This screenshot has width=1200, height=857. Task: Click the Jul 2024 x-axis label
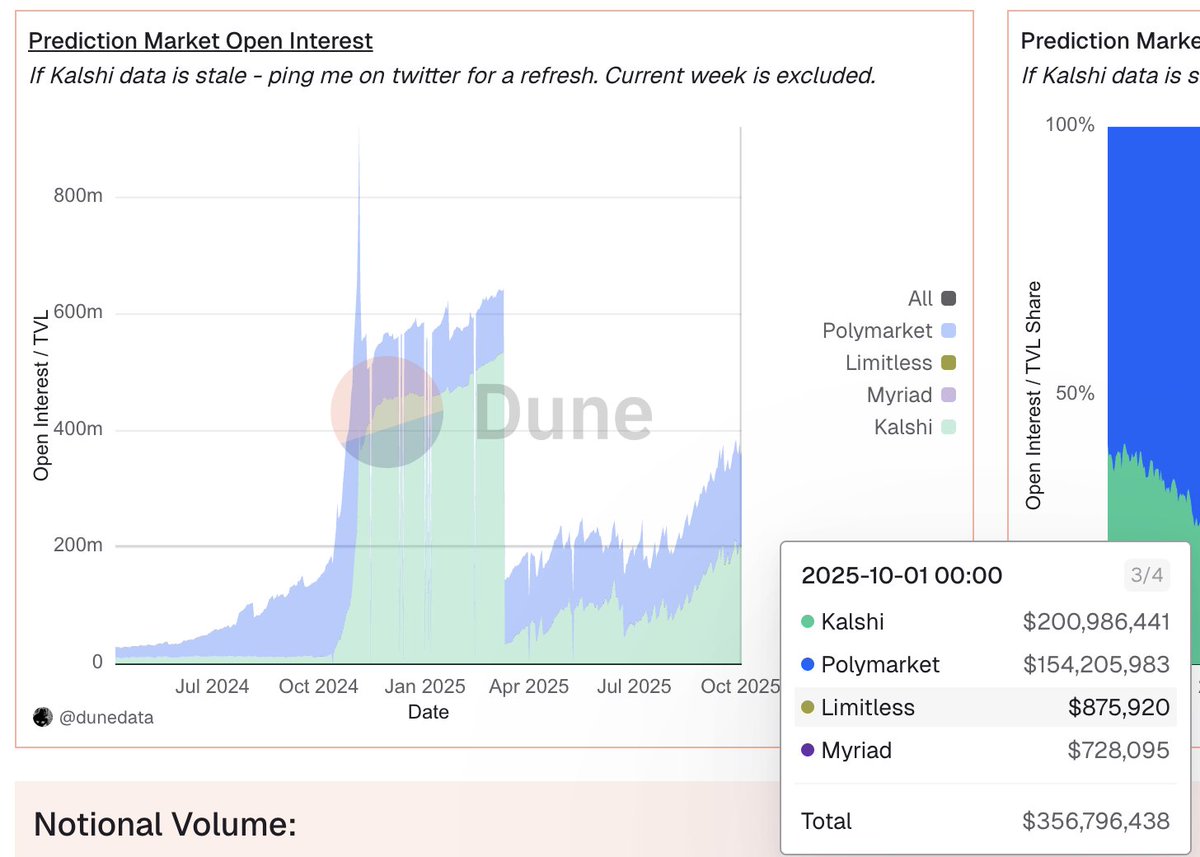[x=212, y=686]
